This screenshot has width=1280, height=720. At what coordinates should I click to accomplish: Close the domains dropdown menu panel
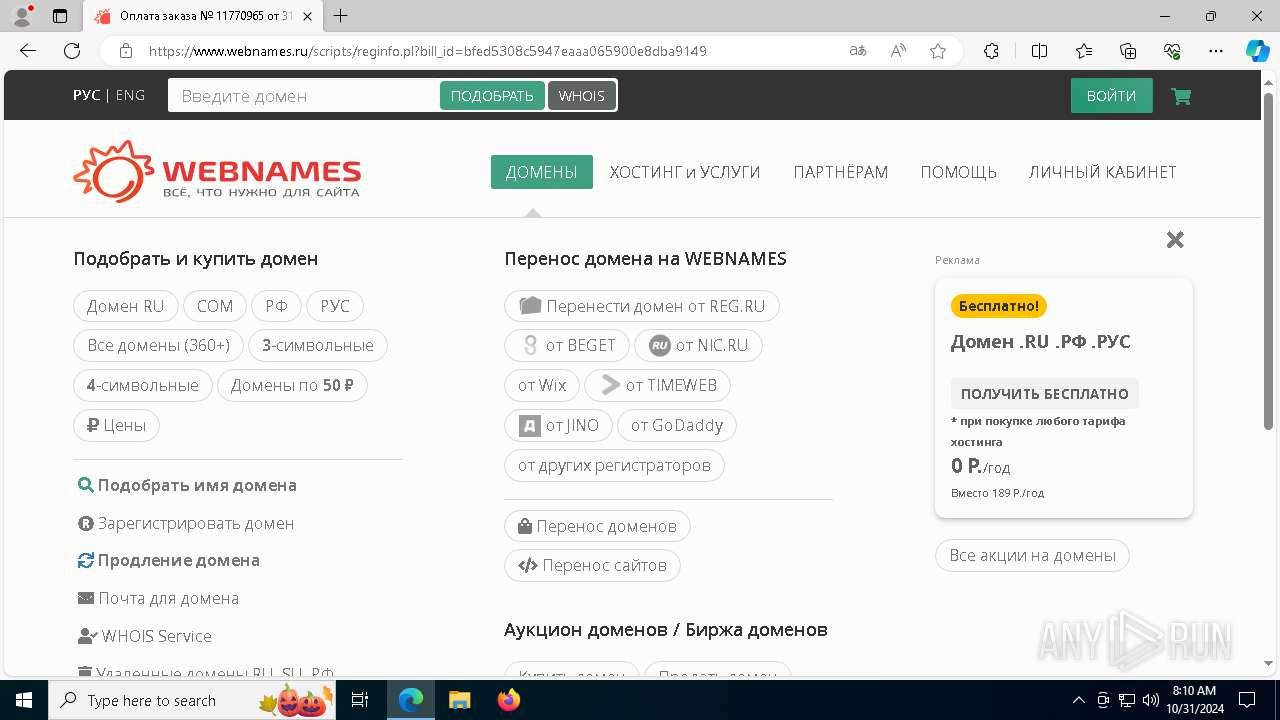click(1175, 239)
